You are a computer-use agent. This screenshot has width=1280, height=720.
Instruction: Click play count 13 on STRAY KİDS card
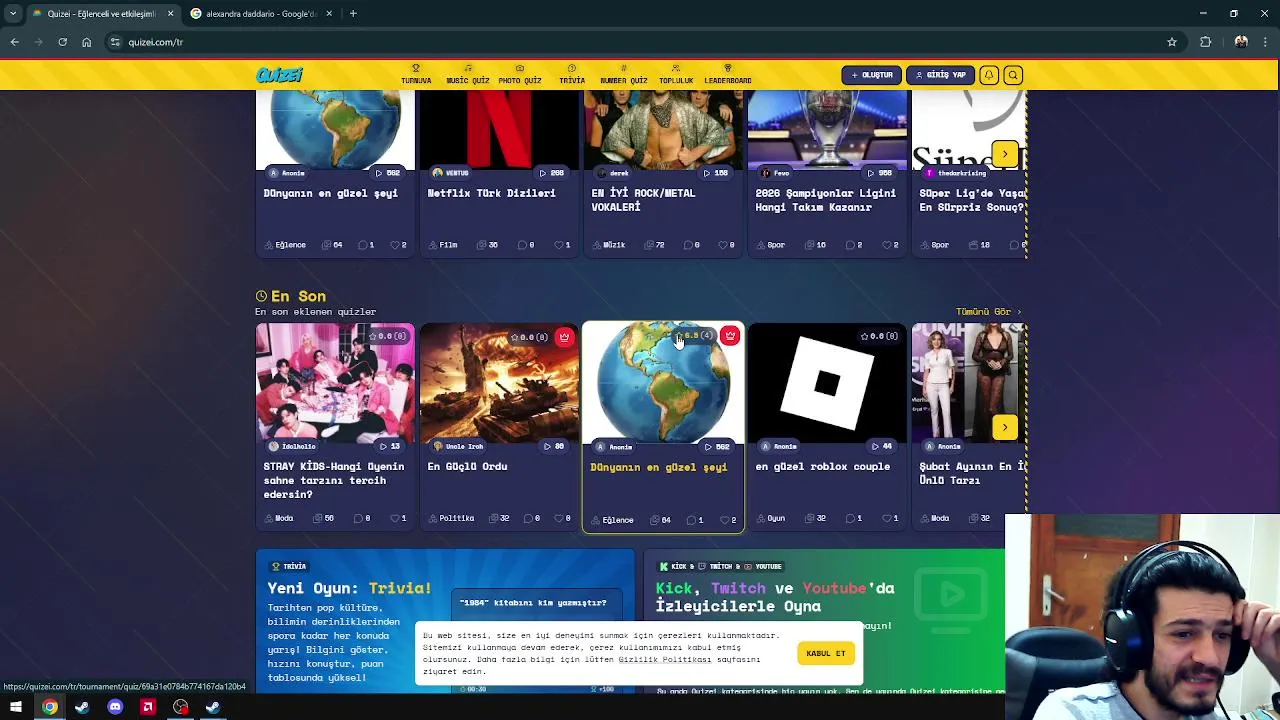click(390, 447)
